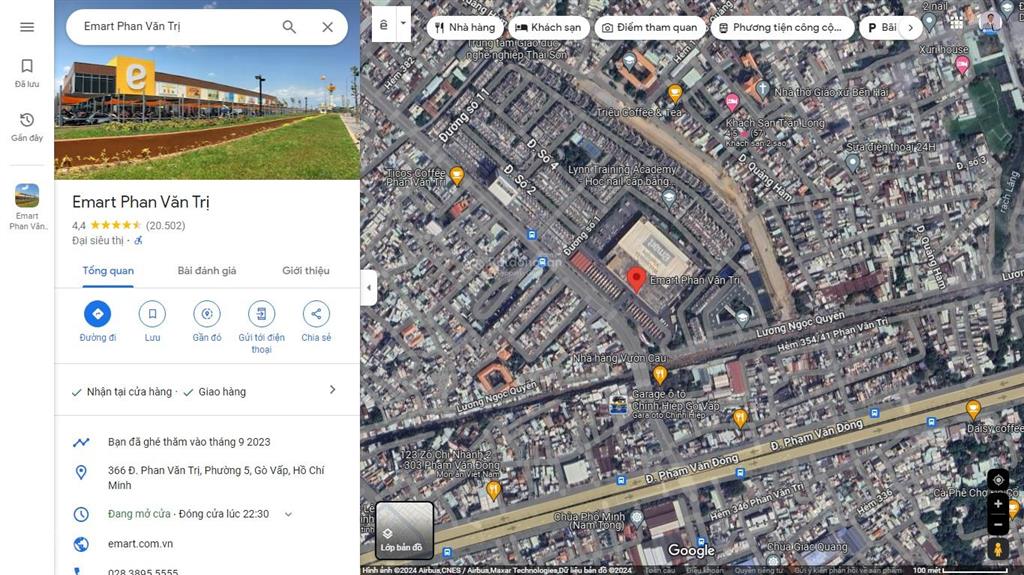Image resolution: width=1024 pixels, height=575 pixels.
Task: Open the emart.com.vn website link
Action: coord(140,544)
